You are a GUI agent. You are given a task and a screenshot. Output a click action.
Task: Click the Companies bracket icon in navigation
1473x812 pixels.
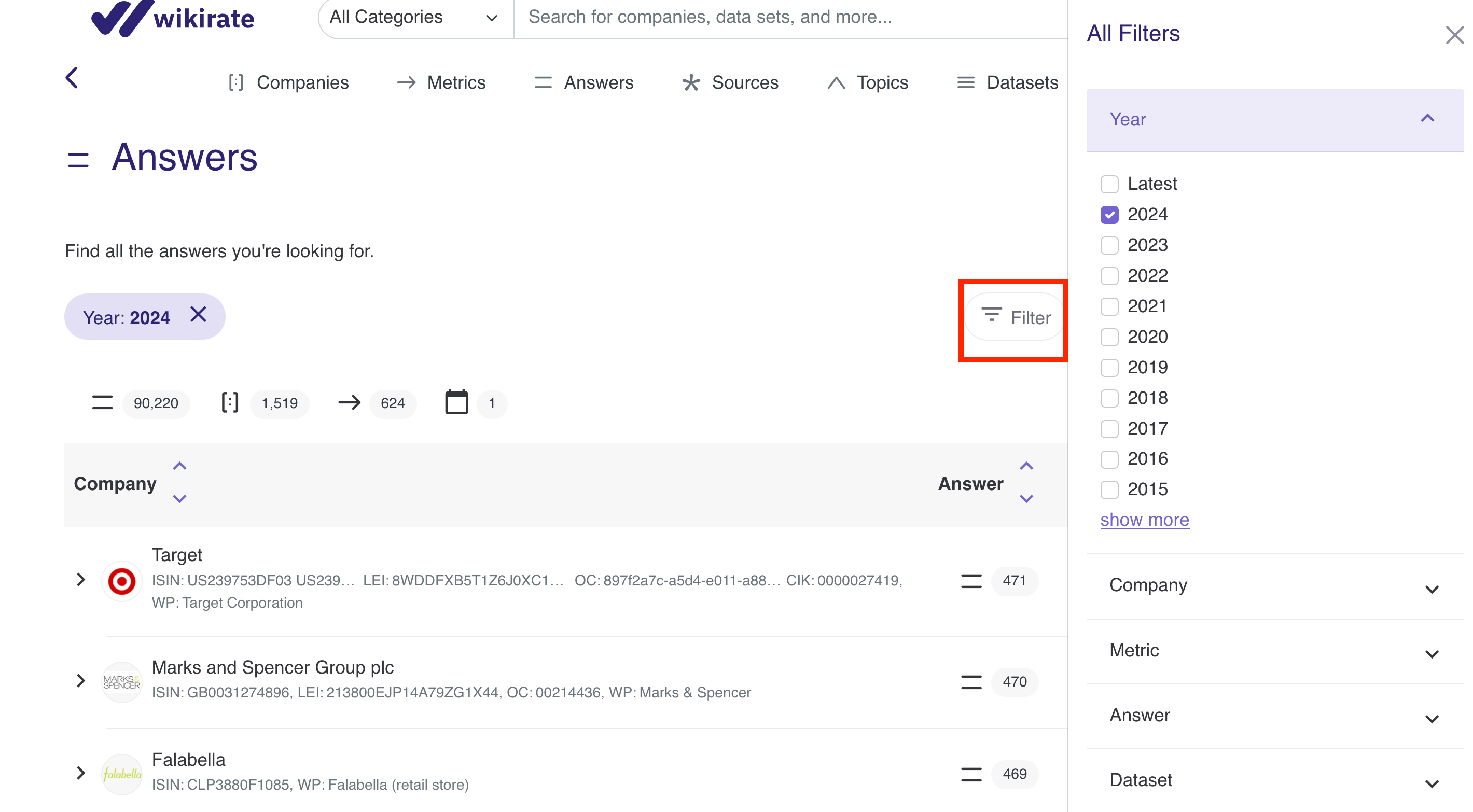(x=235, y=82)
